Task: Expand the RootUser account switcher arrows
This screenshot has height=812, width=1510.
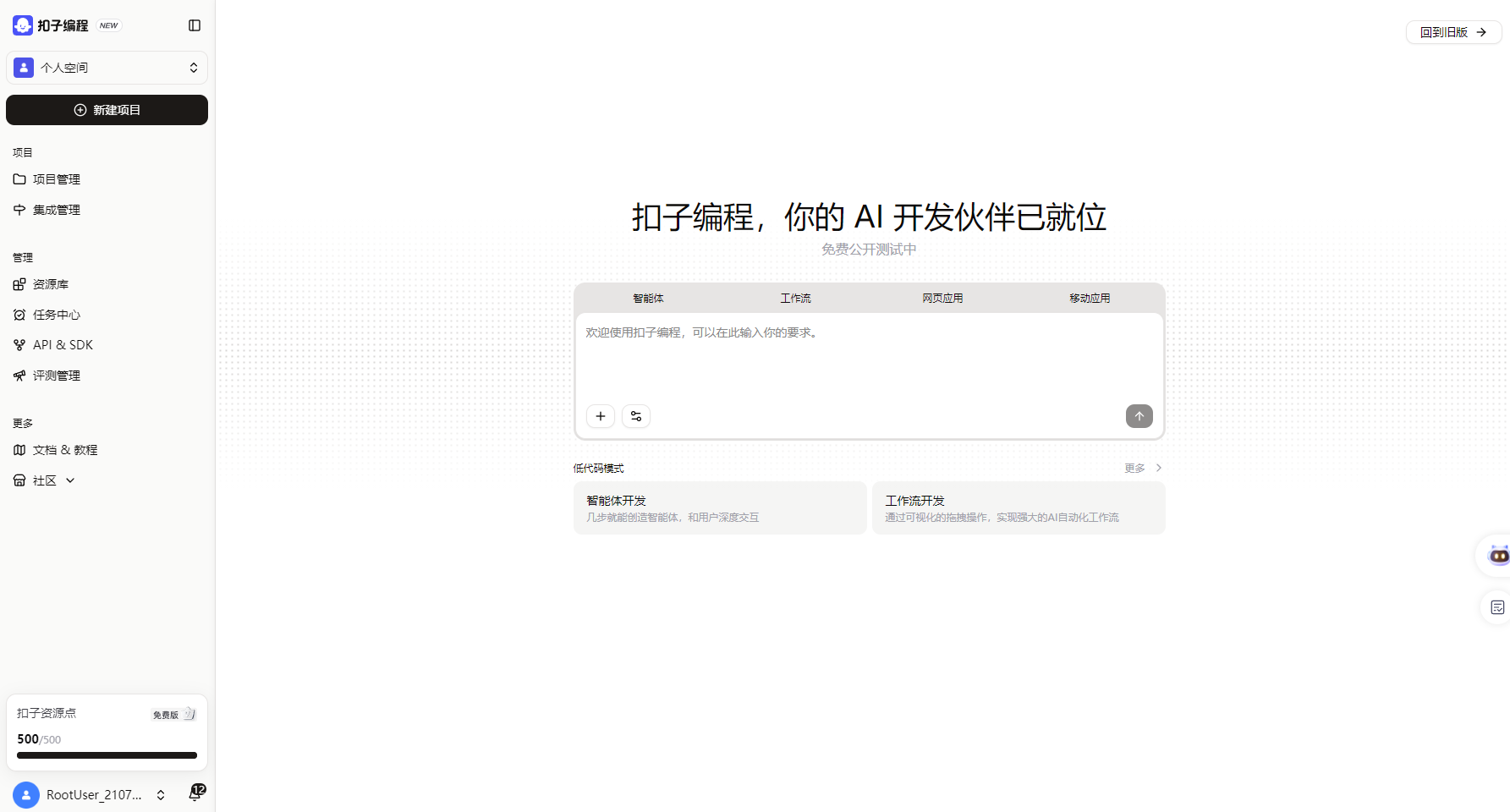Action: pos(161,795)
